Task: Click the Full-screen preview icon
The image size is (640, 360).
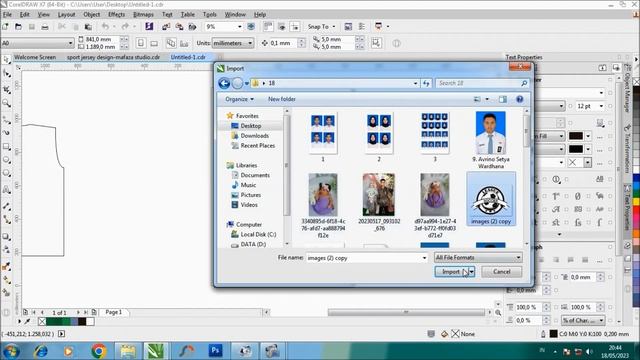Action: 251,27
